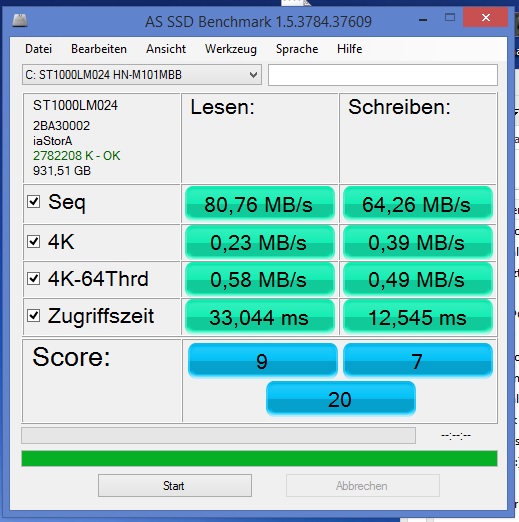
Task: Open the Bearbeiten menu
Action: pyautogui.click(x=99, y=49)
